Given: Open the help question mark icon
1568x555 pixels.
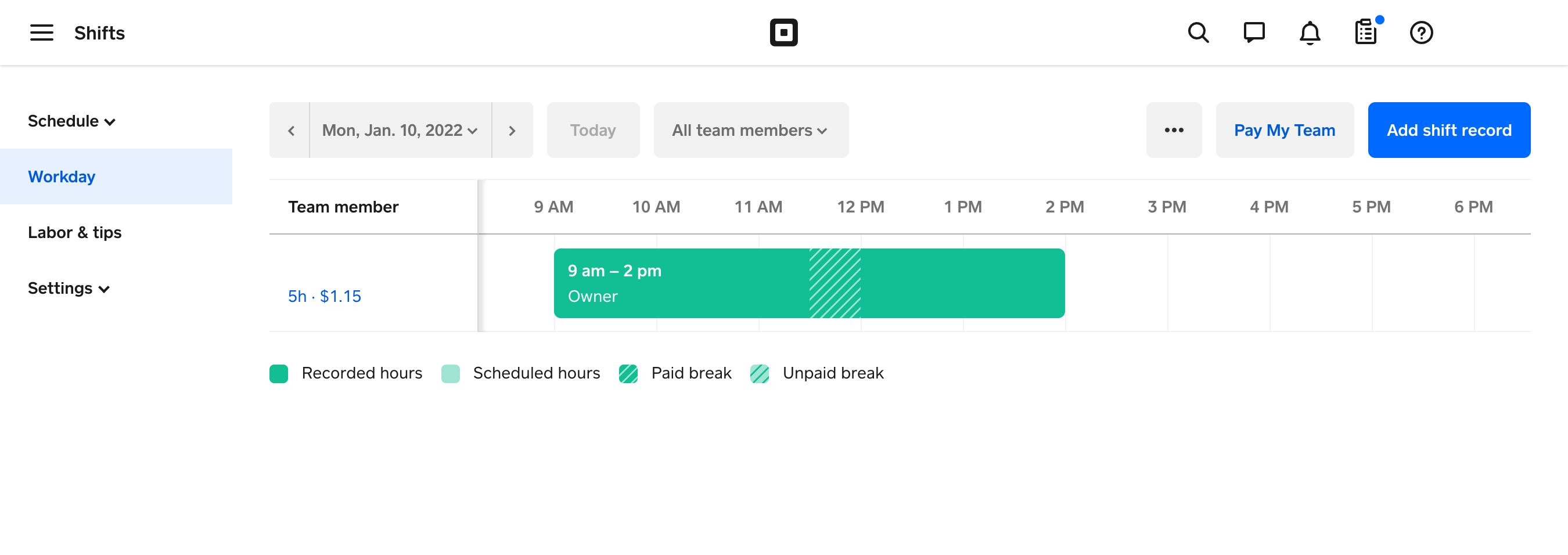Looking at the screenshot, I should (1421, 33).
